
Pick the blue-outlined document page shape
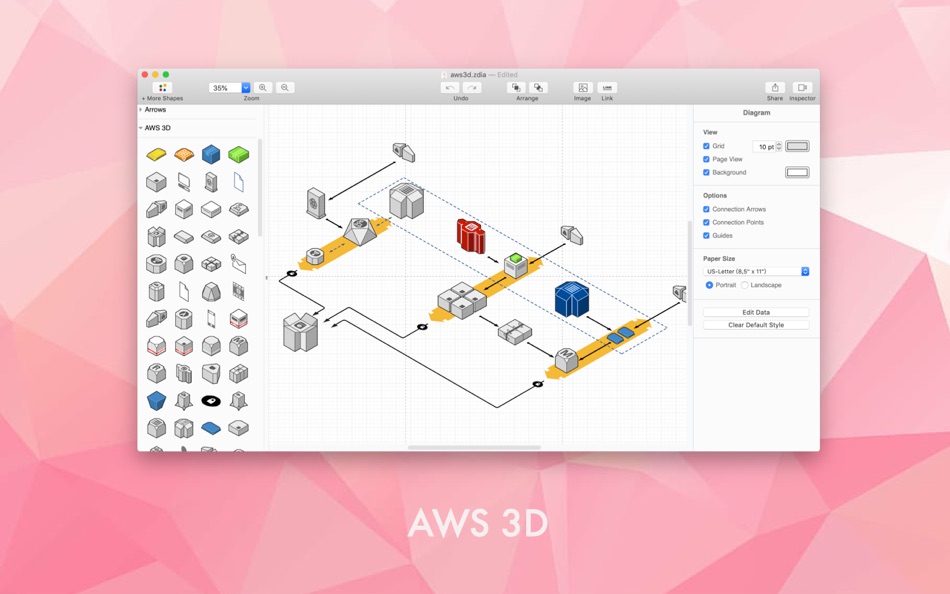click(239, 181)
